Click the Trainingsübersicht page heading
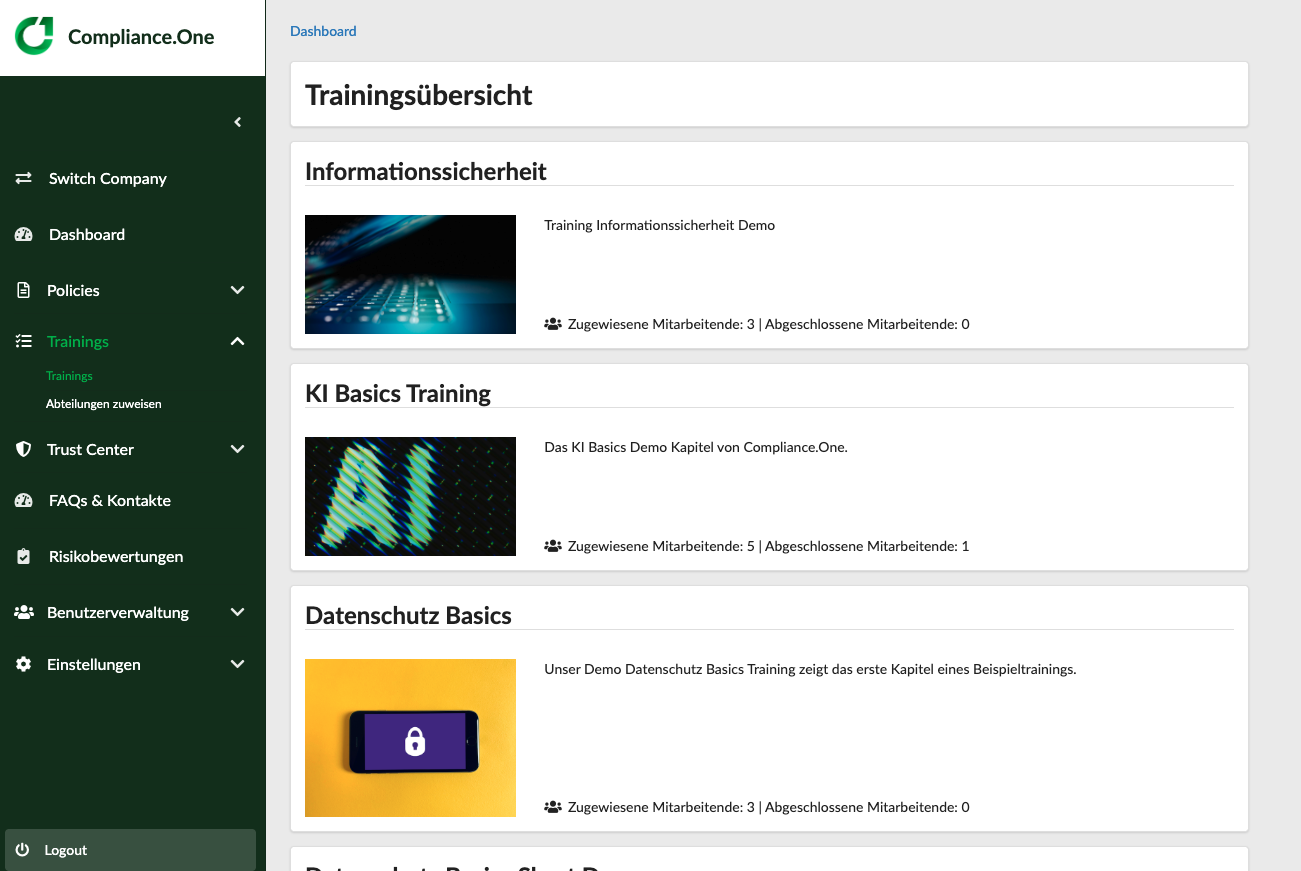Image resolution: width=1301 pixels, height=871 pixels. (419, 95)
